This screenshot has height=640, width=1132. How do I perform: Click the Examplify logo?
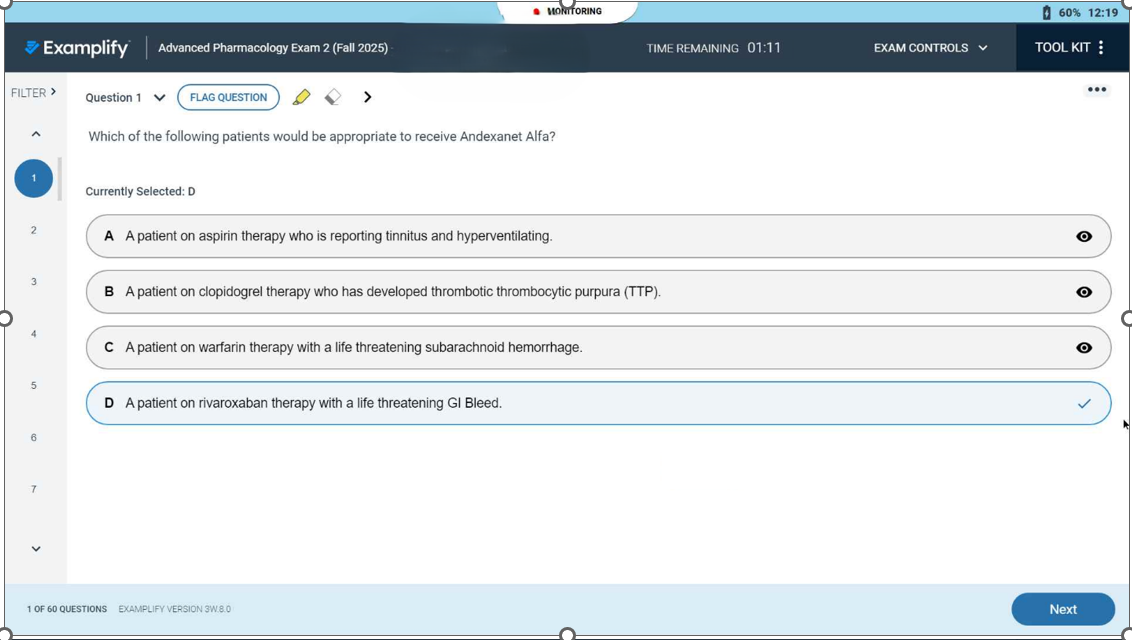point(77,48)
